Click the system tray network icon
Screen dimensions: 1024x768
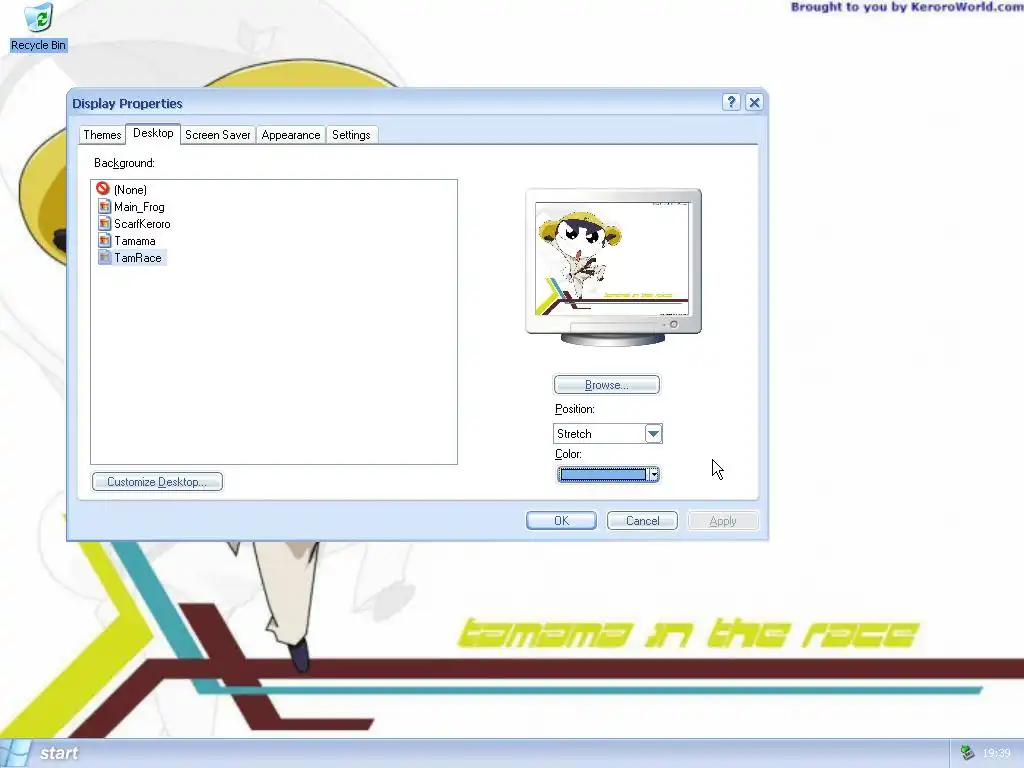(x=967, y=753)
